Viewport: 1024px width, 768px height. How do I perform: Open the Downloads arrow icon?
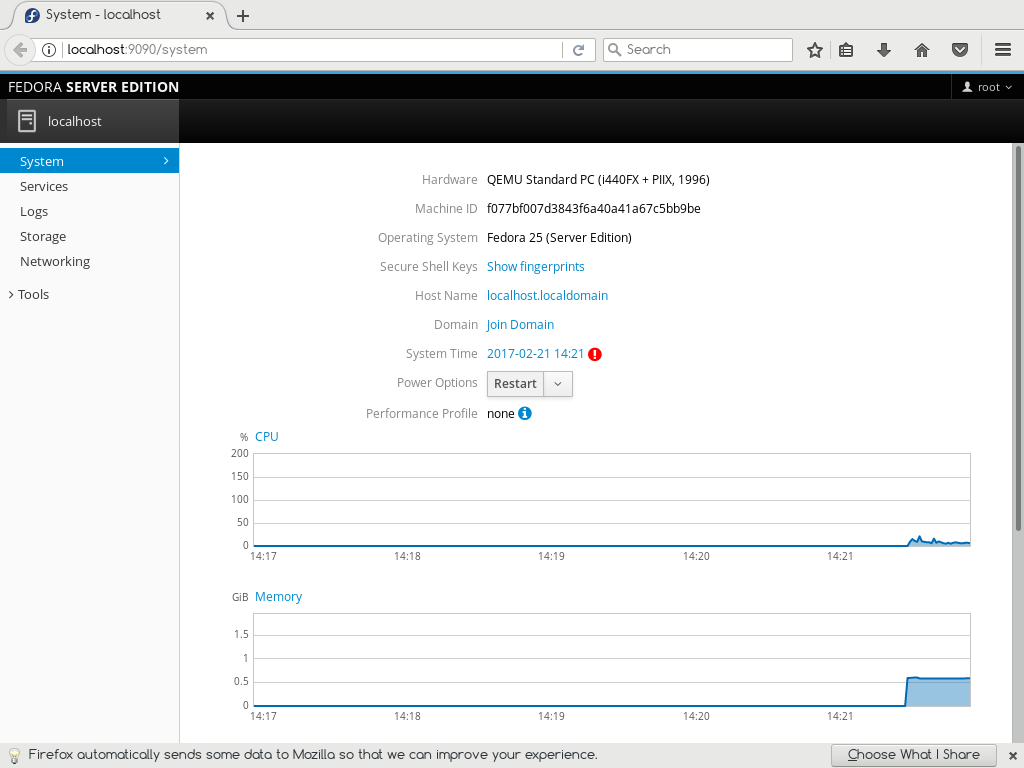click(884, 50)
